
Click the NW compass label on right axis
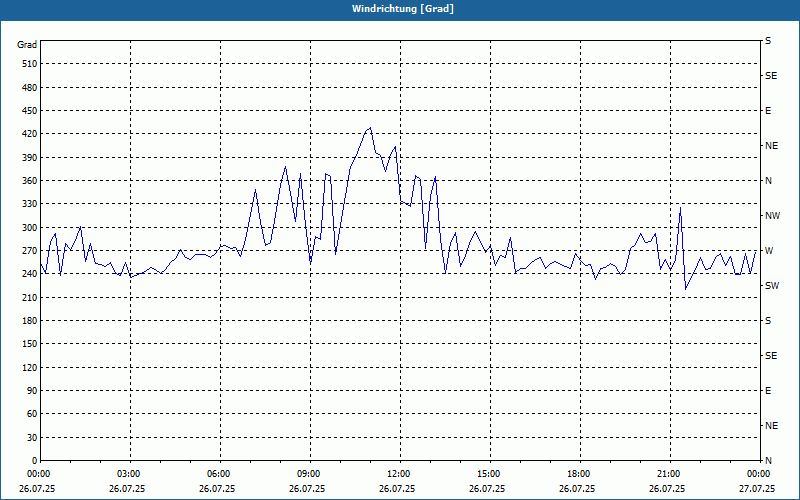coord(772,216)
